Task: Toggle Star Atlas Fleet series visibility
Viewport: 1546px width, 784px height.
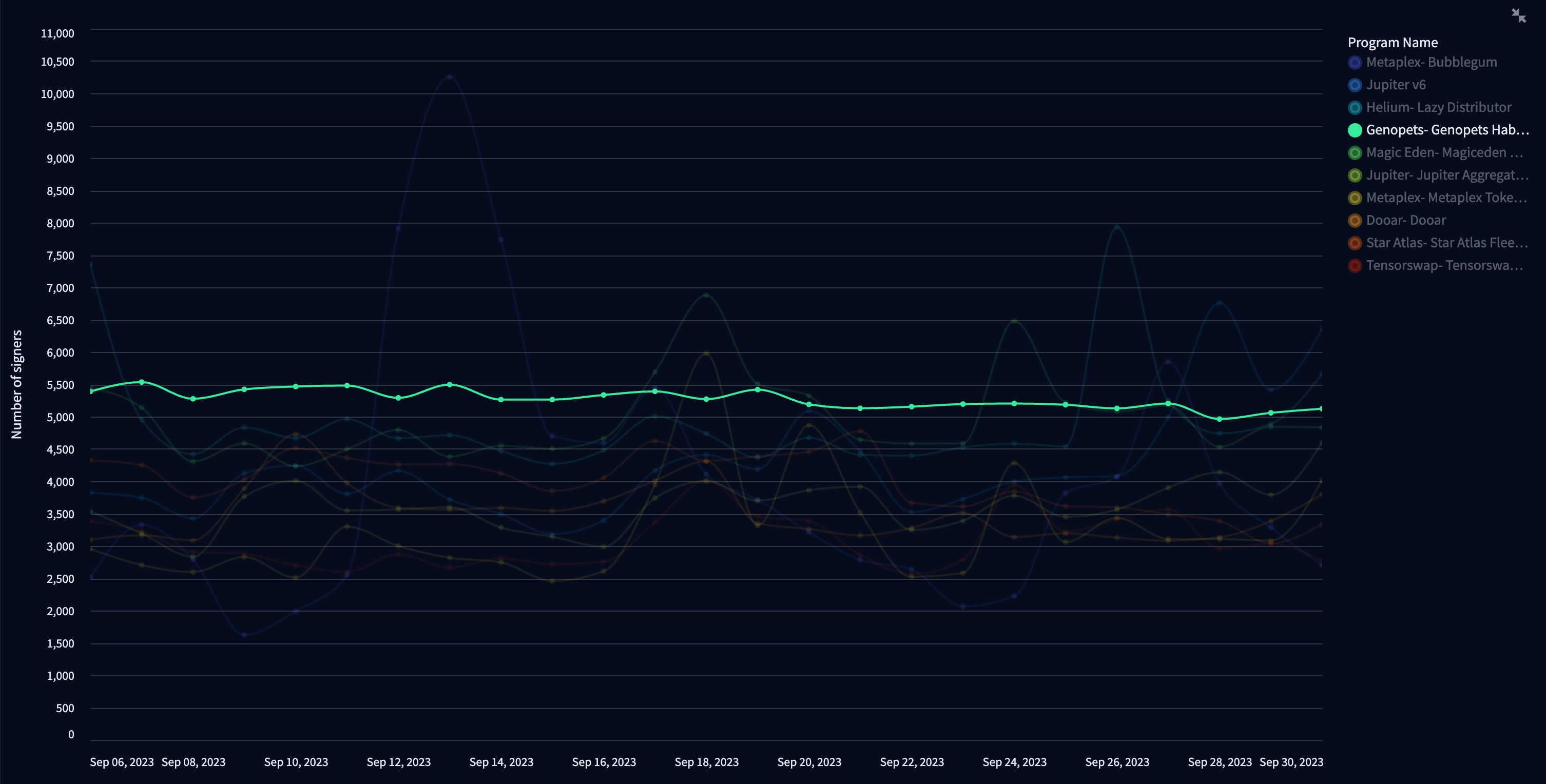Action: coord(1355,243)
